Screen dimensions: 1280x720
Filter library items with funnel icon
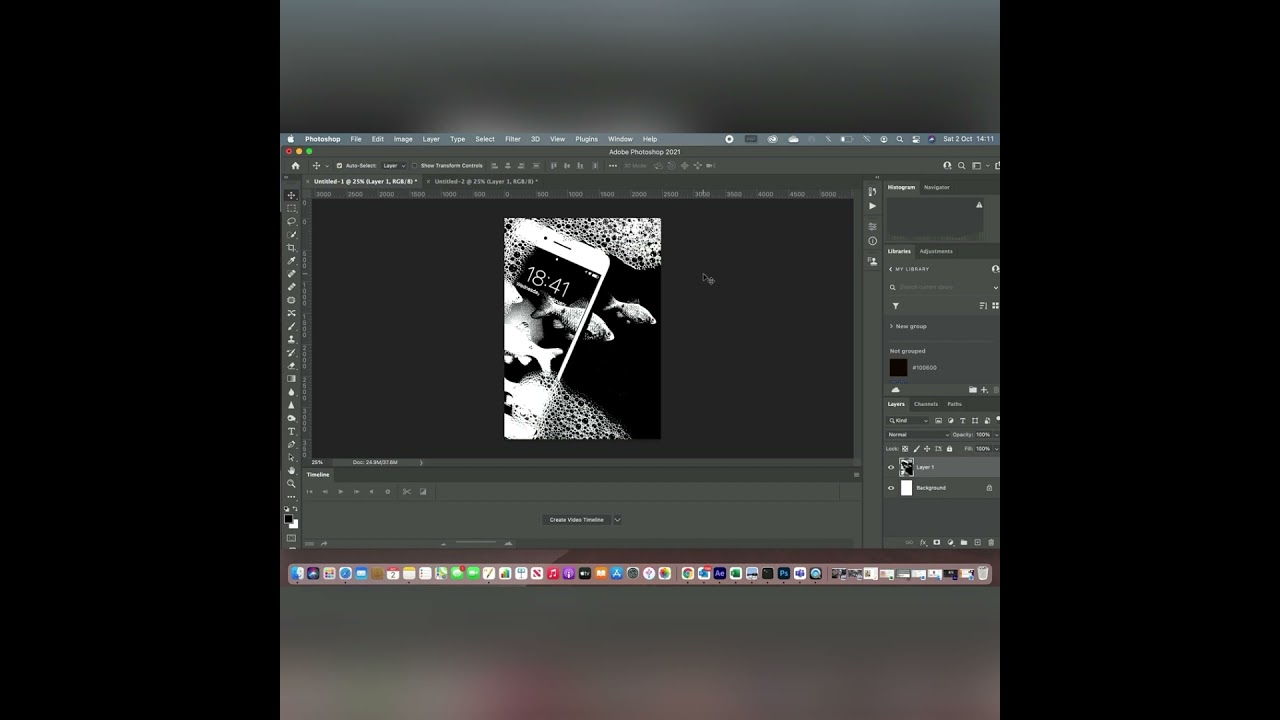896,306
